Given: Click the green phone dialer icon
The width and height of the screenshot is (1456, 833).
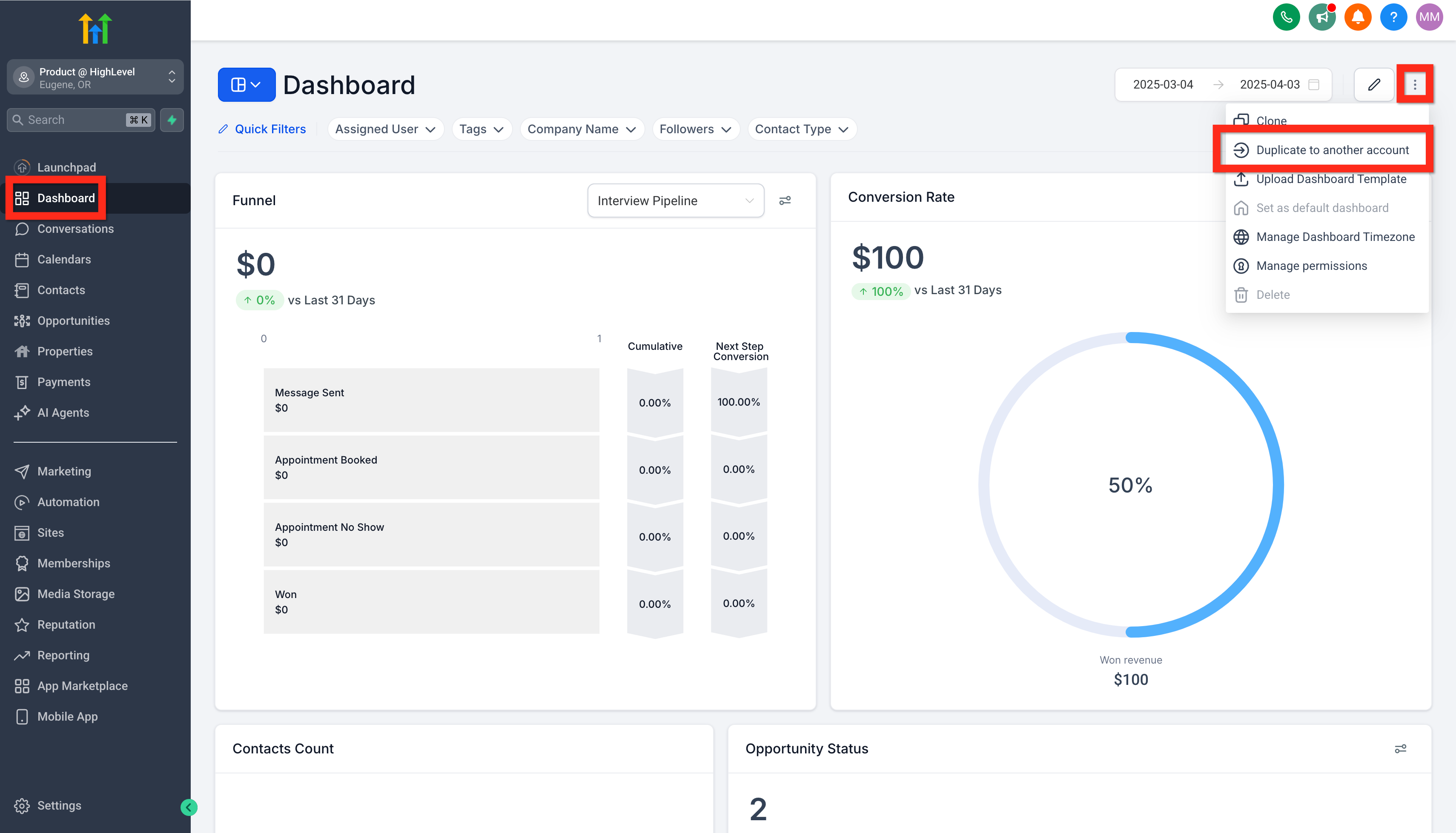Looking at the screenshot, I should click(1286, 17).
